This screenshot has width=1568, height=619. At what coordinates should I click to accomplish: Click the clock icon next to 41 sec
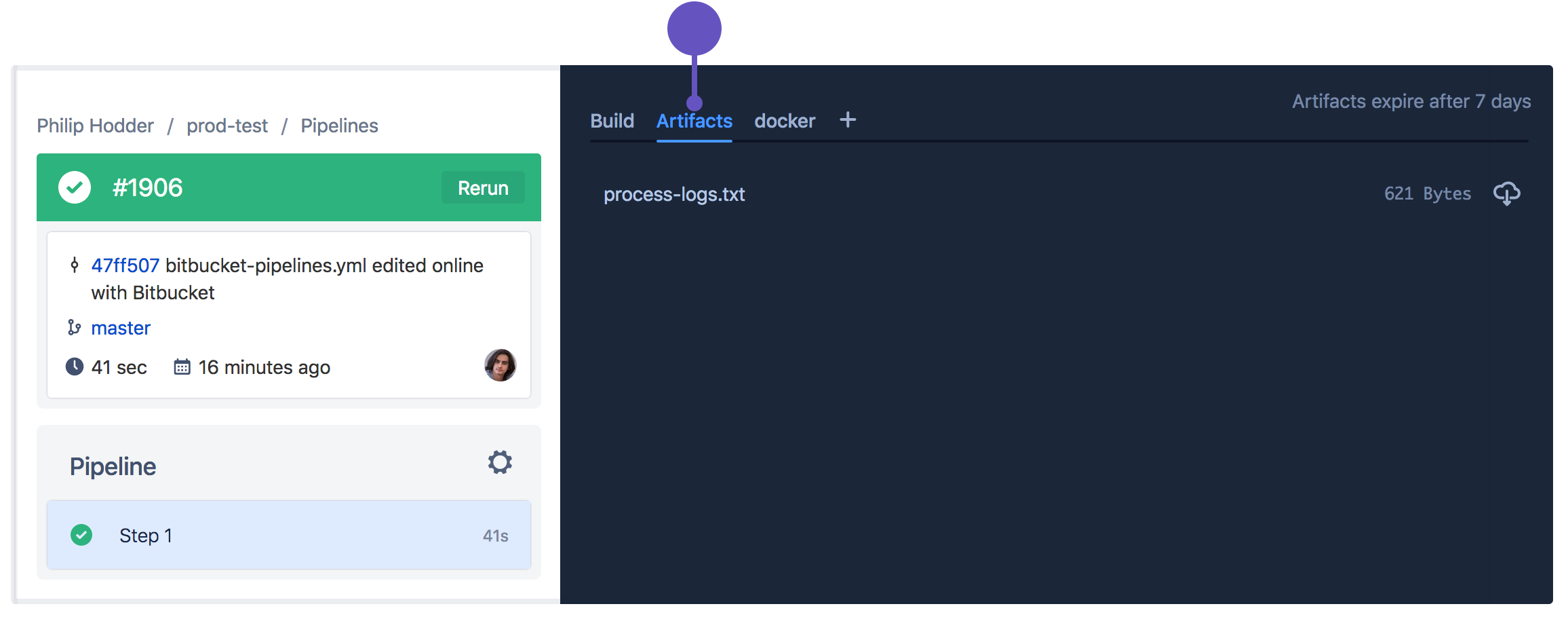(x=74, y=367)
